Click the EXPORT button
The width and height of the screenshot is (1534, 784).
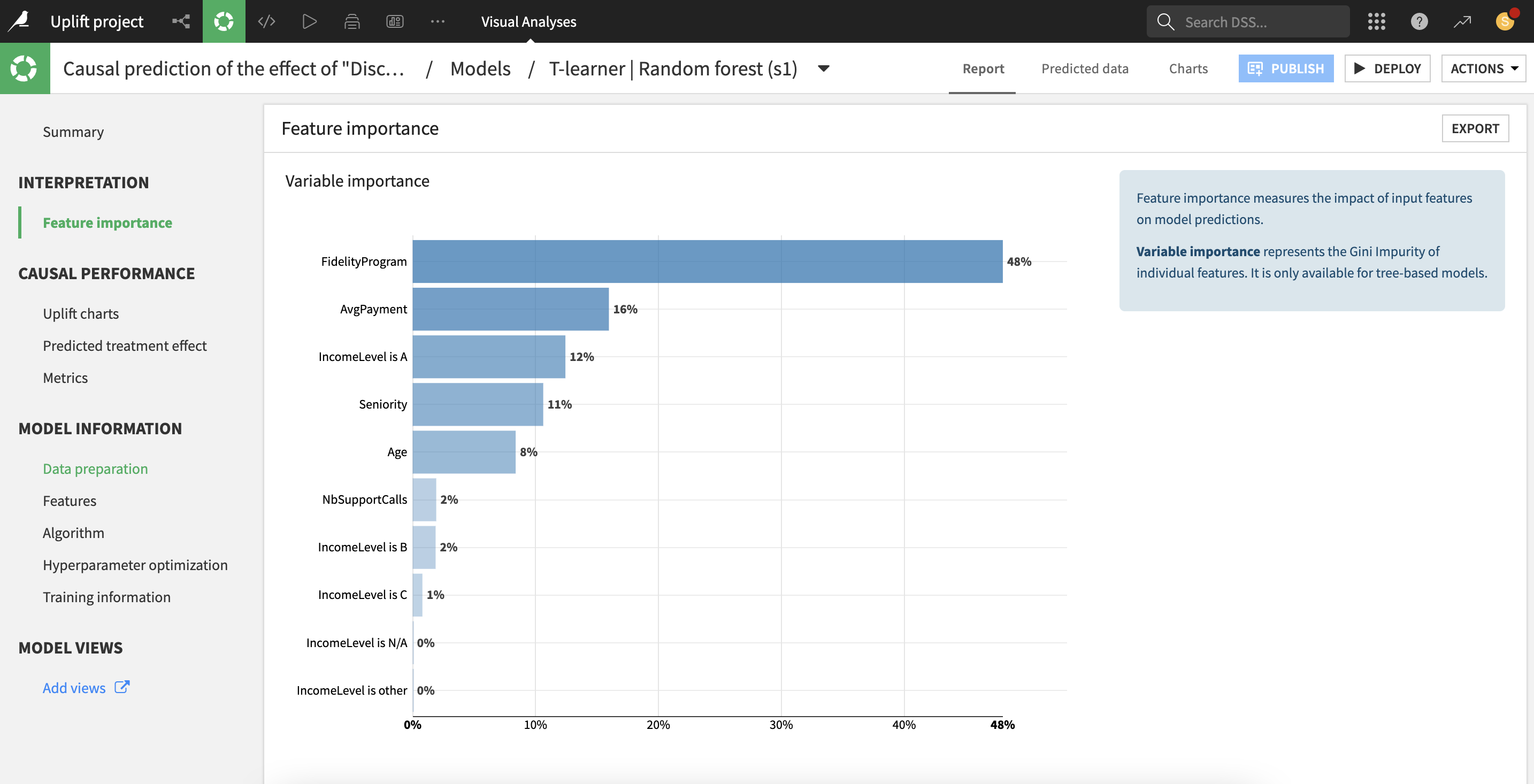click(x=1475, y=128)
